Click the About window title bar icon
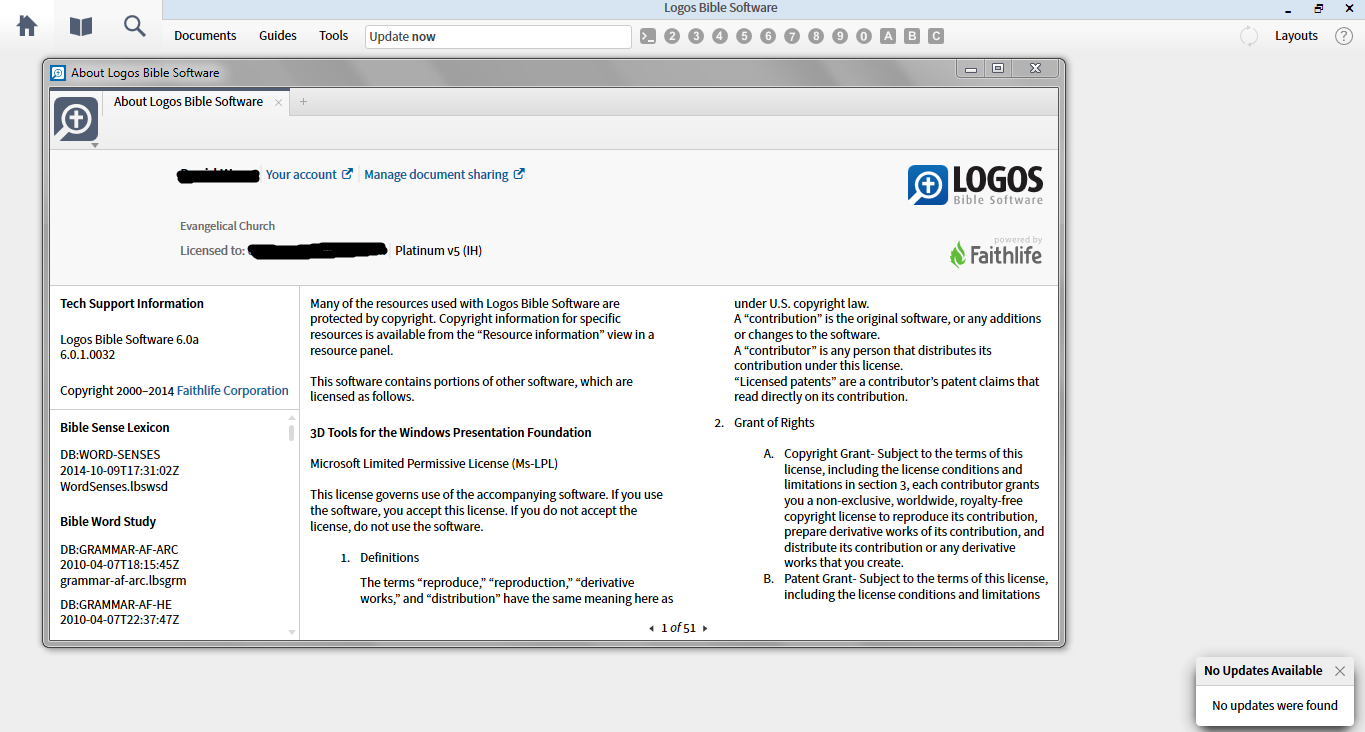Screen dimensions: 1365x732 [x=58, y=72]
